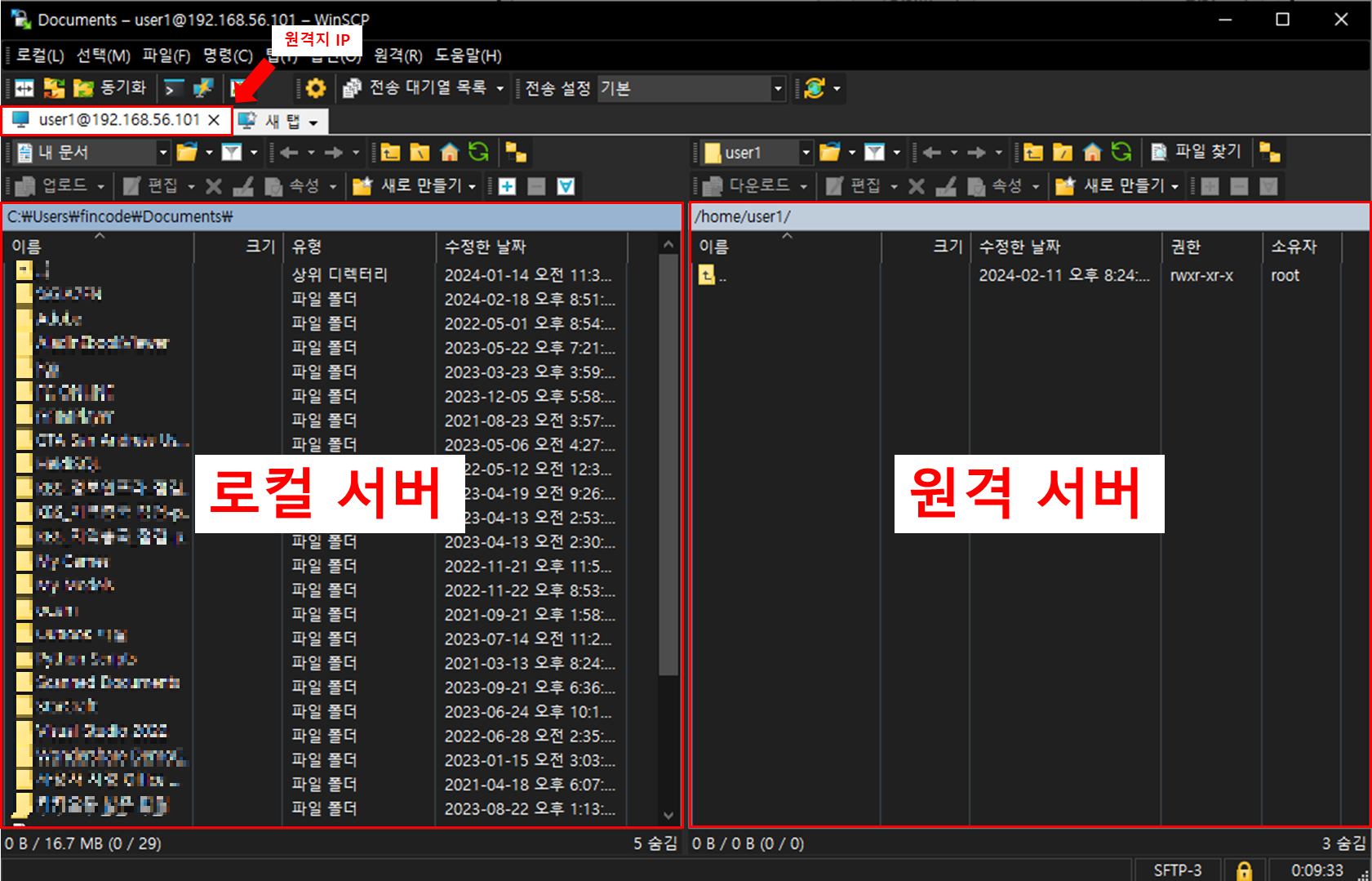This screenshot has width=1372, height=881.
Task: Open local 속성 properties button
Action: click(x=292, y=186)
